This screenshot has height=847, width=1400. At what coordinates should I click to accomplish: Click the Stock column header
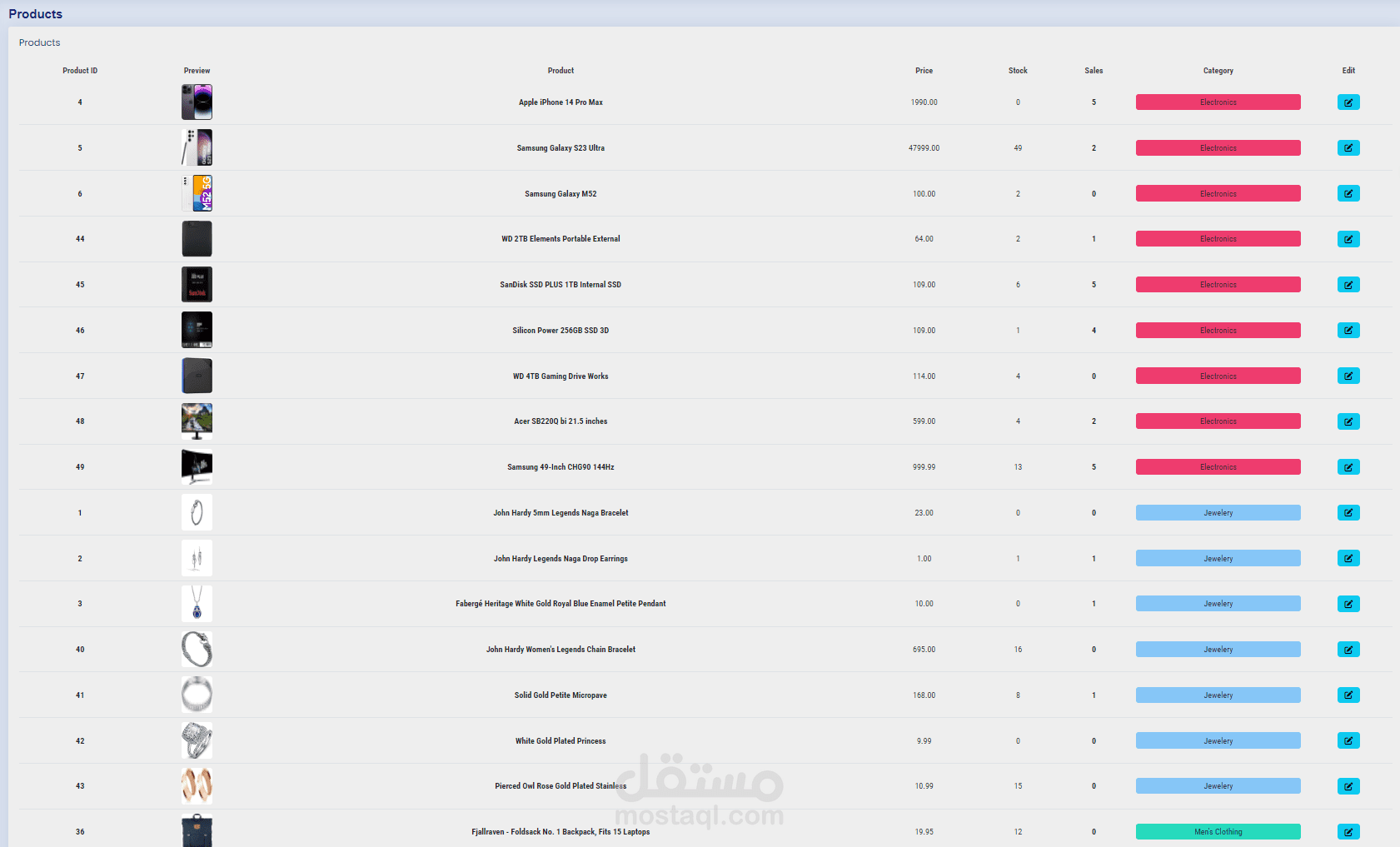pos(1018,71)
